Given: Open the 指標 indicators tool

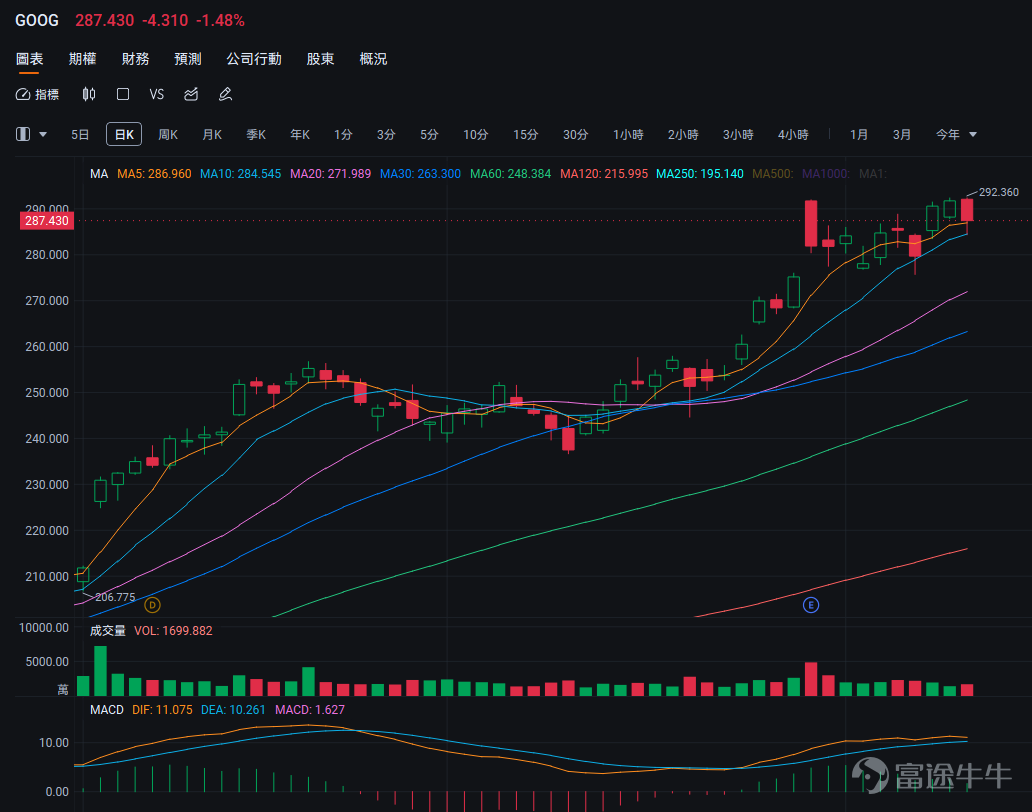Looking at the screenshot, I should pyautogui.click(x=38, y=95).
